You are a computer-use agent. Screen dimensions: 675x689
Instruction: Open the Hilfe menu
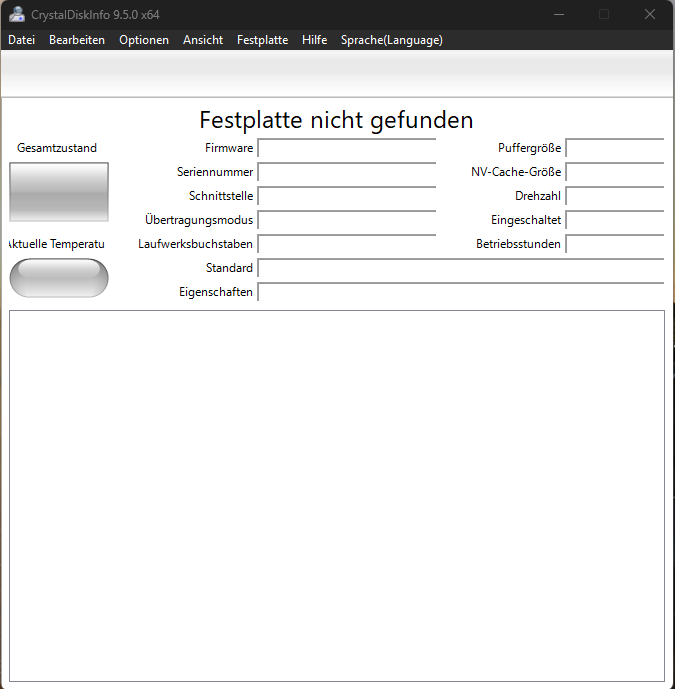(x=314, y=40)
